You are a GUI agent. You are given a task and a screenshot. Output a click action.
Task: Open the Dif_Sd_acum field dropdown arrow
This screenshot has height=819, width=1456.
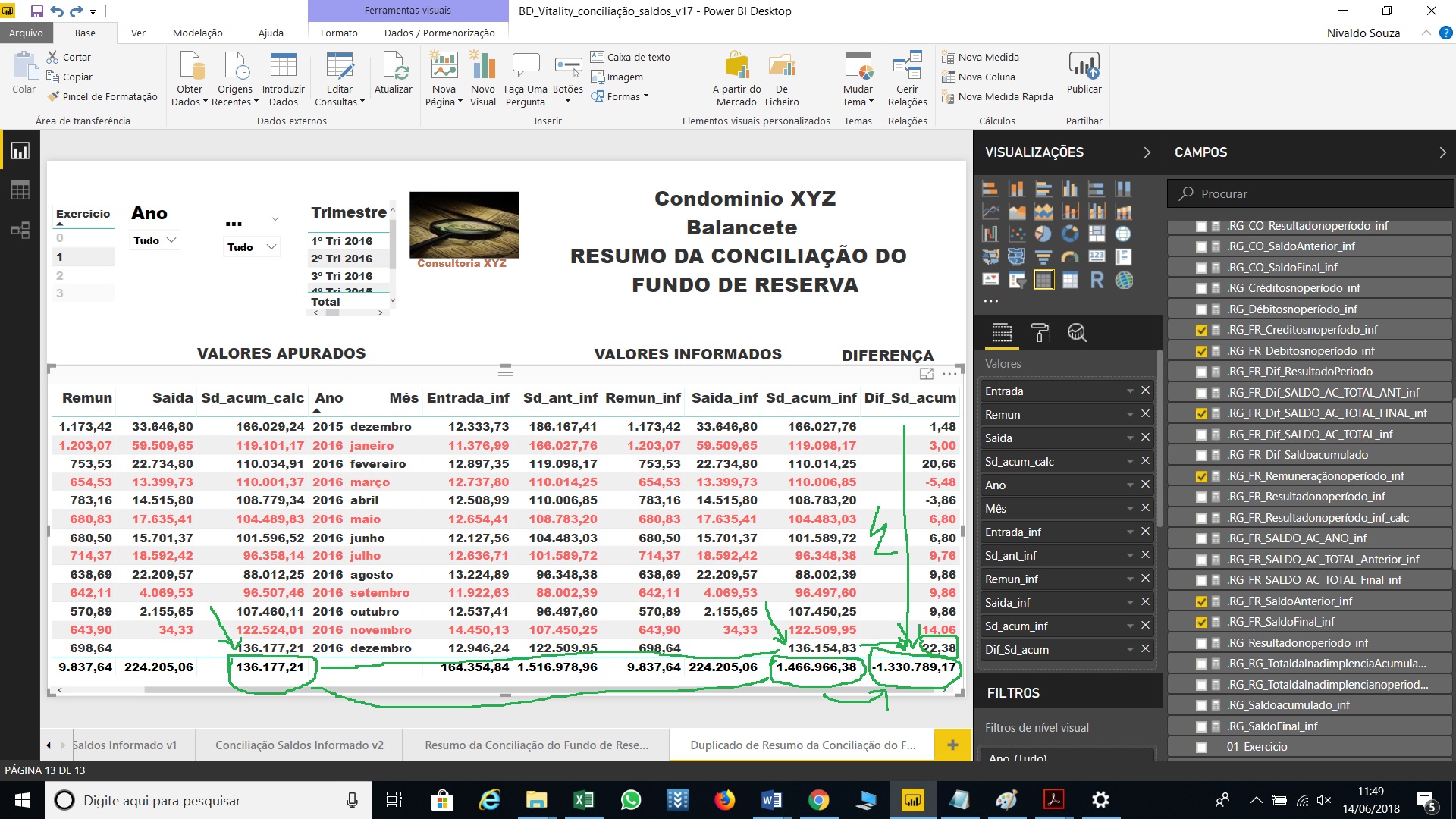pos(1130,650)
